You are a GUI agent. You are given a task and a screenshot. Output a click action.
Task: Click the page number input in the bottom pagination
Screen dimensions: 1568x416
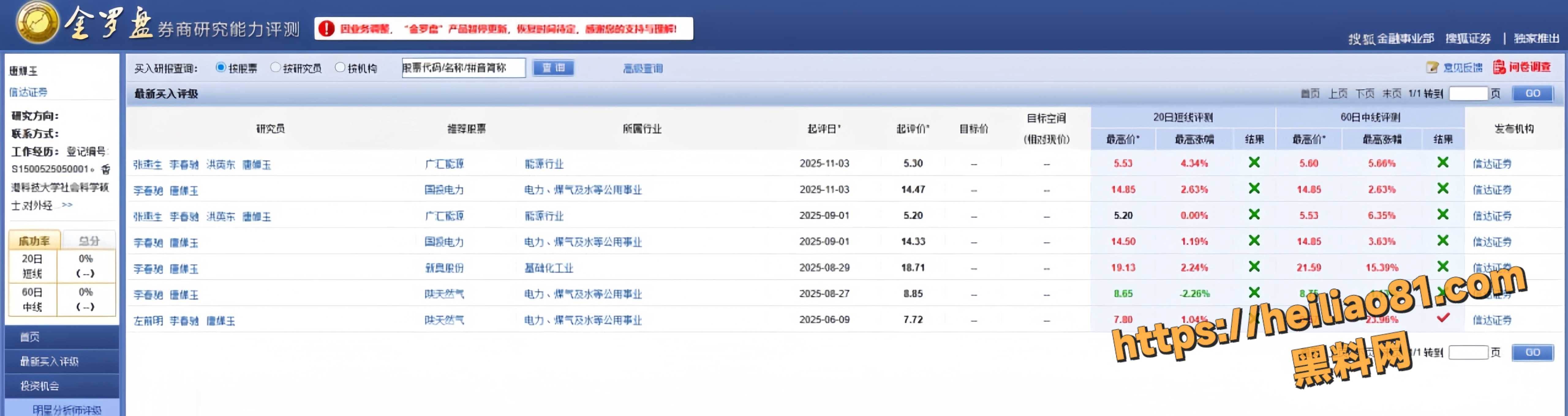pyautogui.click(x=1468, y=353)
